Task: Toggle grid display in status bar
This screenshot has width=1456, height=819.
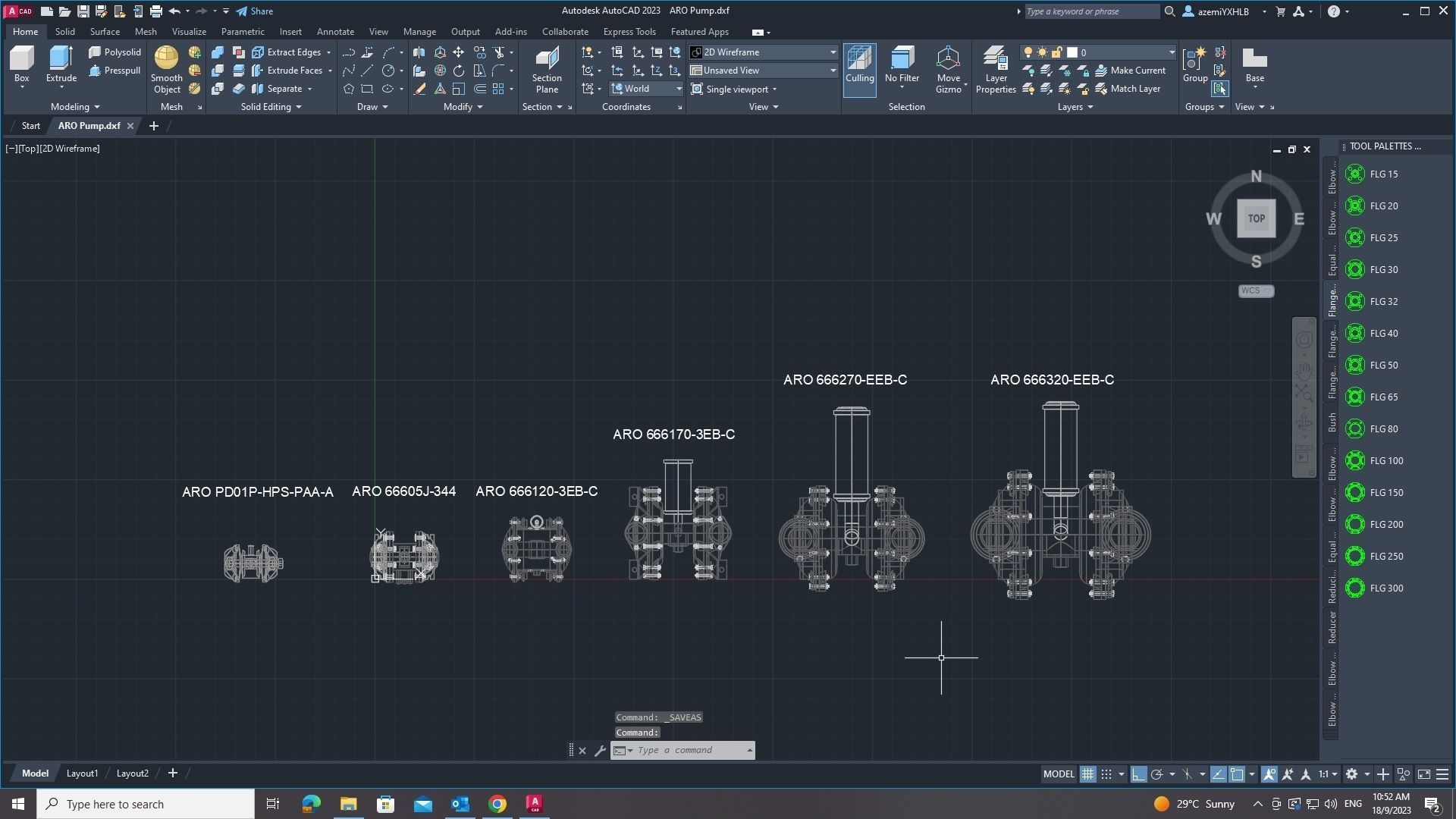Action: pos(1087,774)
